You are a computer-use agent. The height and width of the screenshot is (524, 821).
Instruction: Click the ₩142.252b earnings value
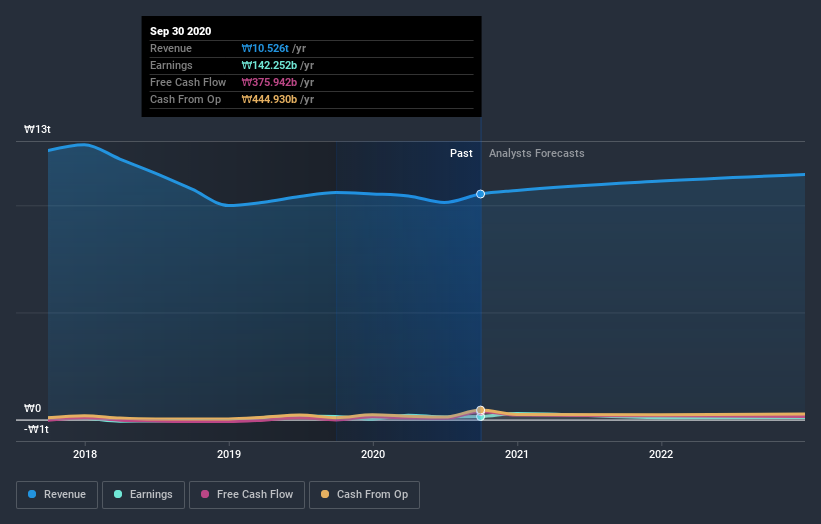(x=269, y=65)
